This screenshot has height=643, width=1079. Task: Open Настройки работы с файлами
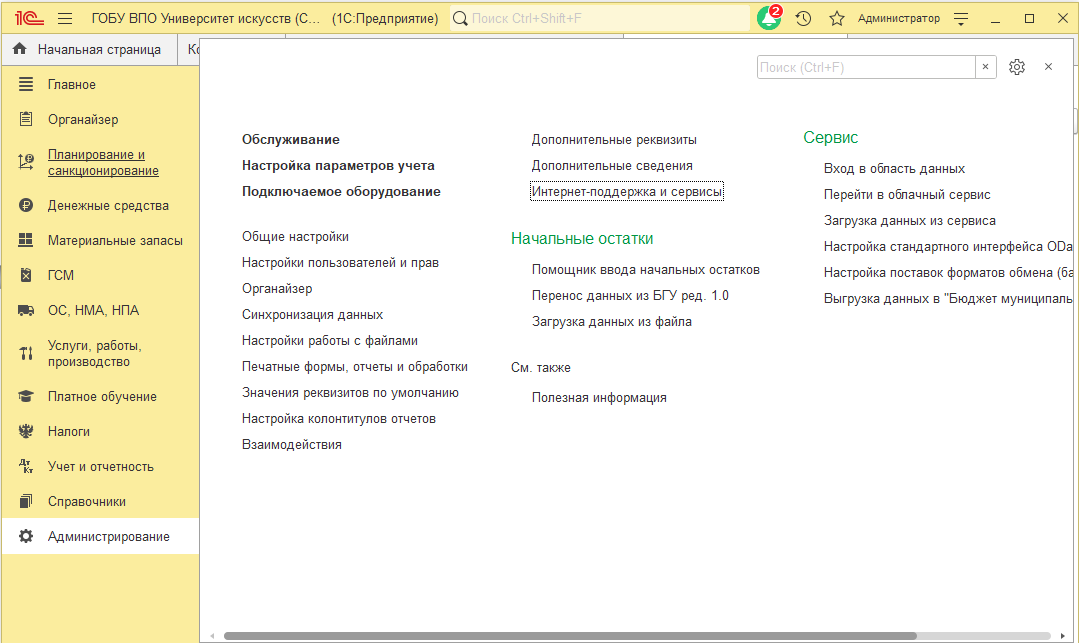click(x=330, y=341)
